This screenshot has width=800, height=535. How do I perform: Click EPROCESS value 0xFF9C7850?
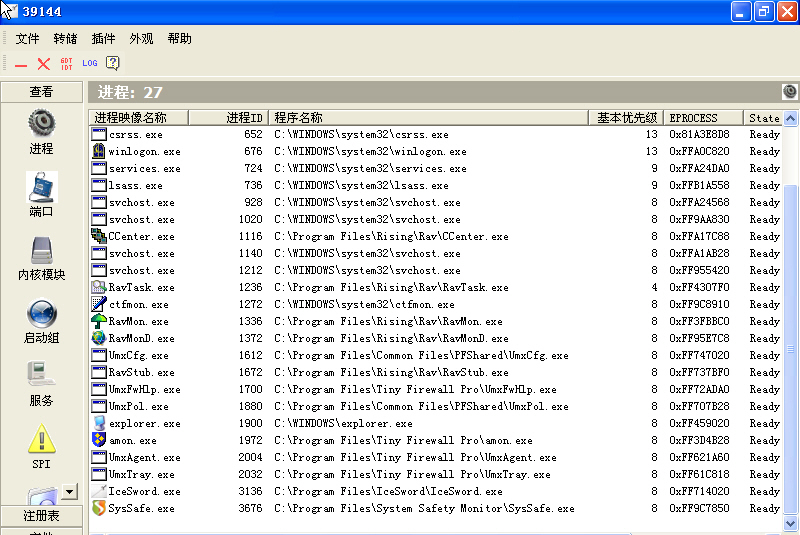(699, 508)
